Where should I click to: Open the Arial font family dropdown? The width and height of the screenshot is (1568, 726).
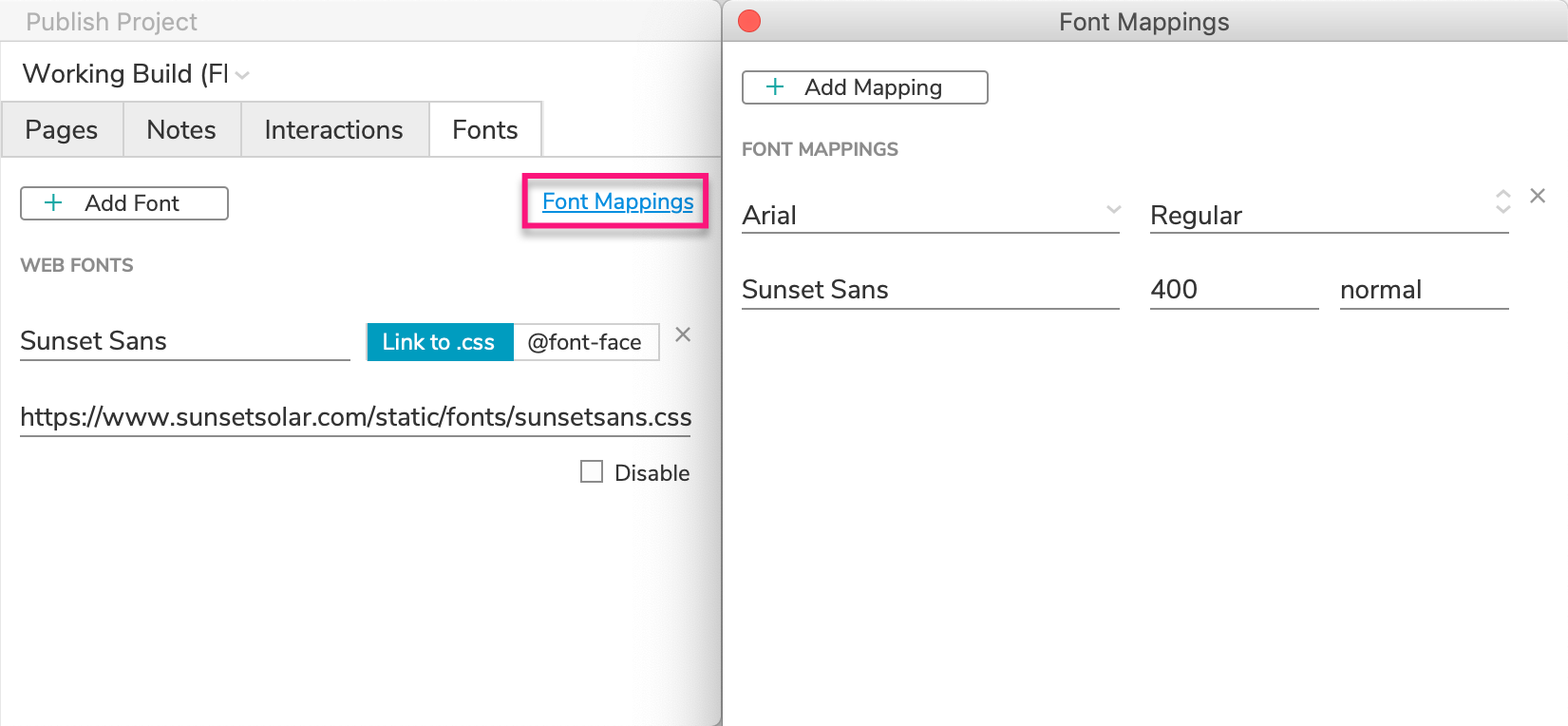point(930,215)
